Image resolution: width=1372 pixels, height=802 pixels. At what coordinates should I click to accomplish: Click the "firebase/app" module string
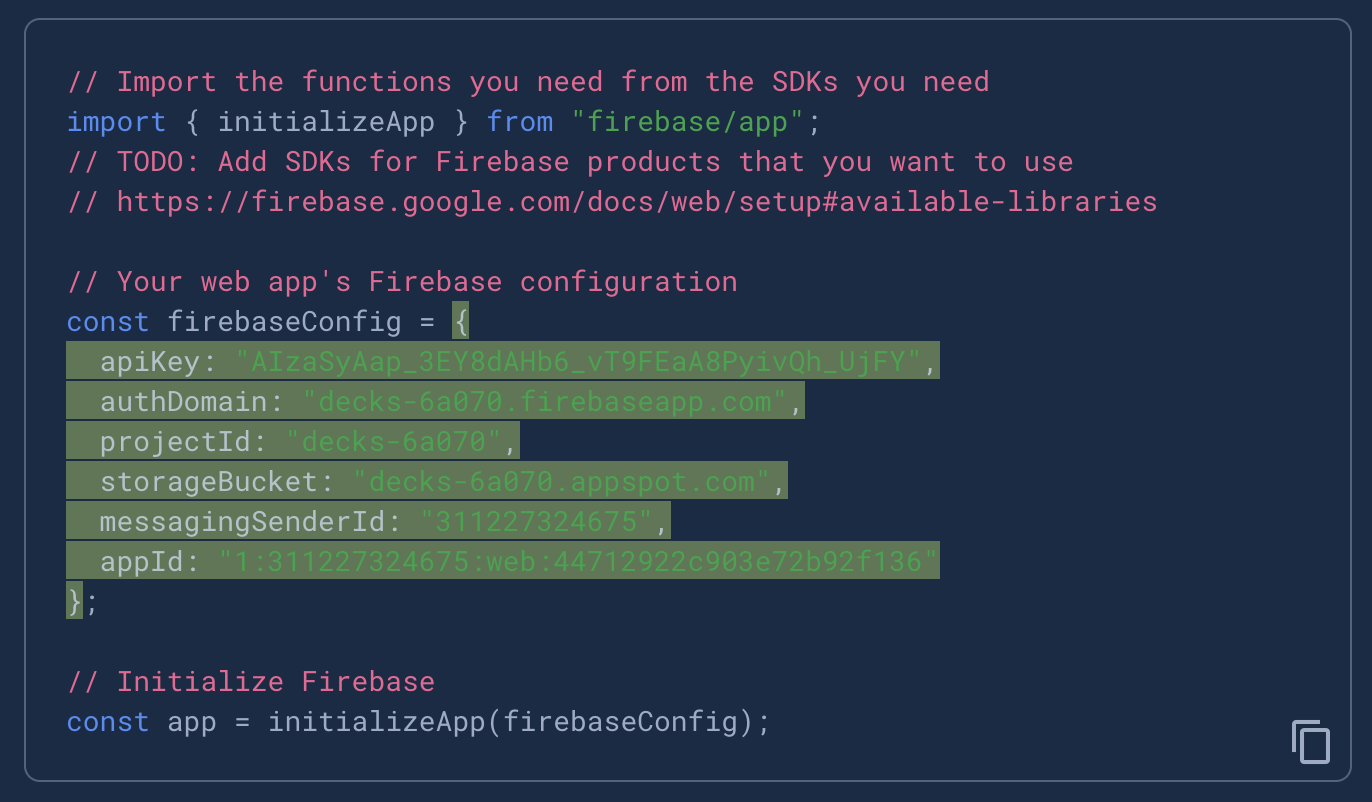point(688,122)
